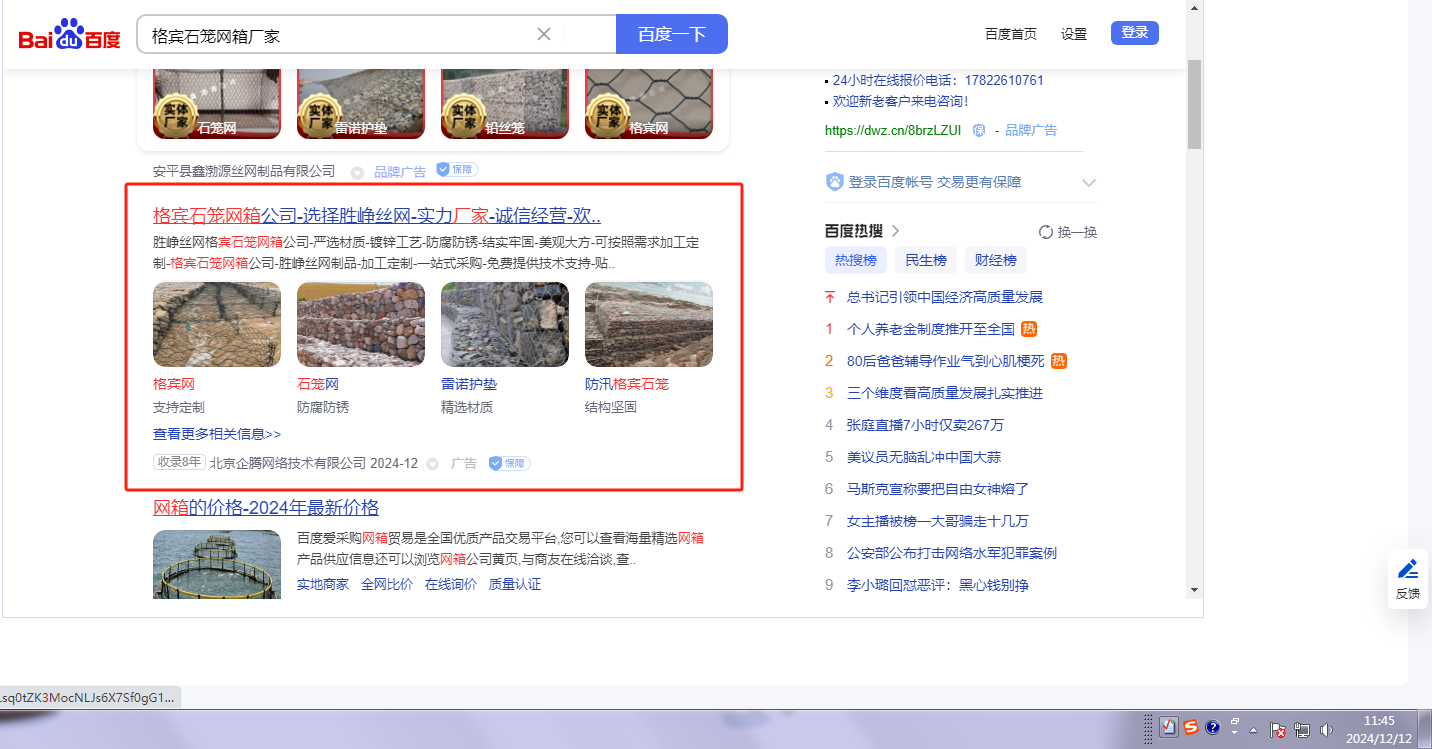Open the 雷诺护垫 product image with 精选材质
Screen dimensions: 1432x749
505,324
